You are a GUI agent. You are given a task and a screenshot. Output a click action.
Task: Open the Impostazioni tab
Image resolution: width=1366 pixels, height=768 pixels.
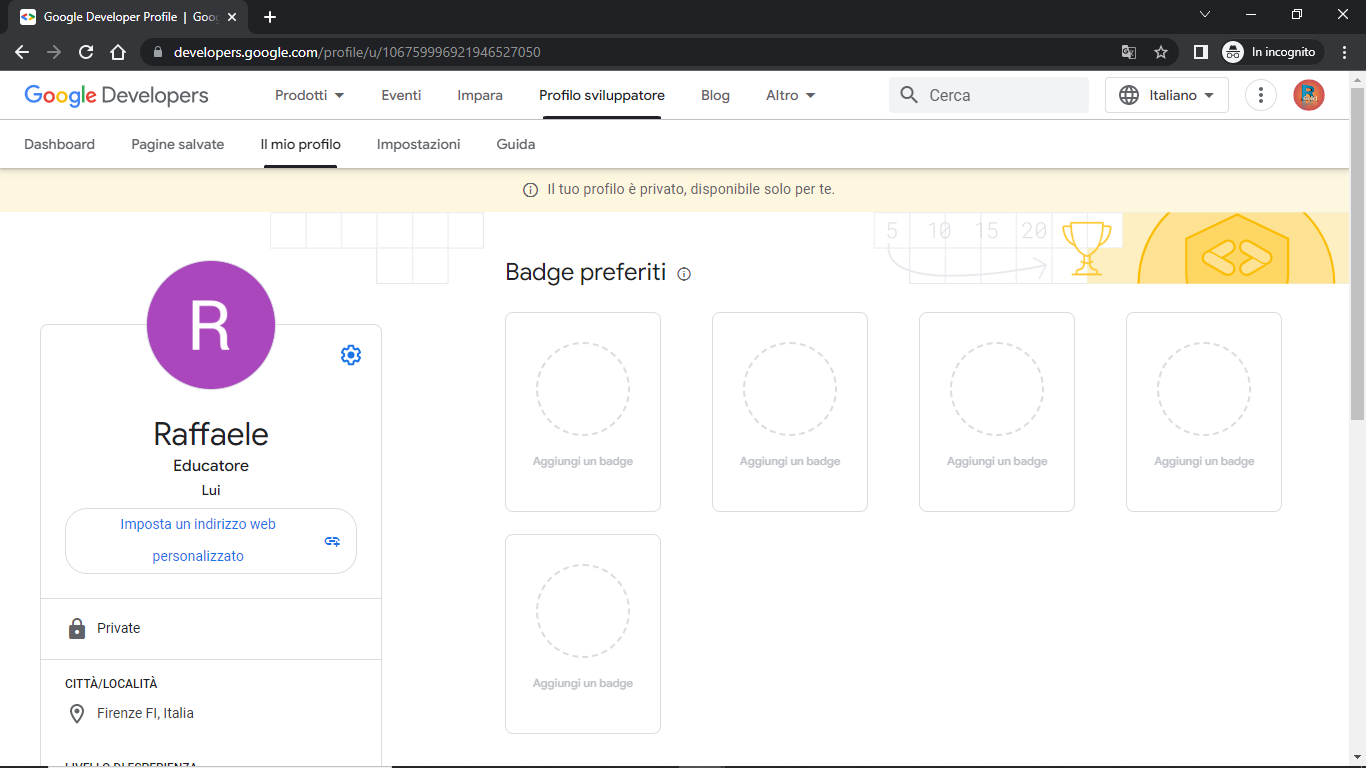[418, 144]
